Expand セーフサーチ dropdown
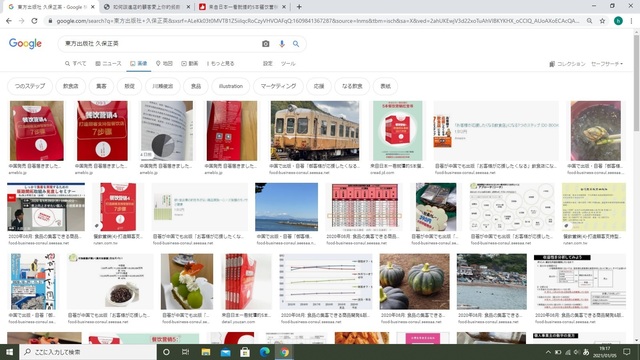This screenshot has width=640, height=360. pos(607,64)
